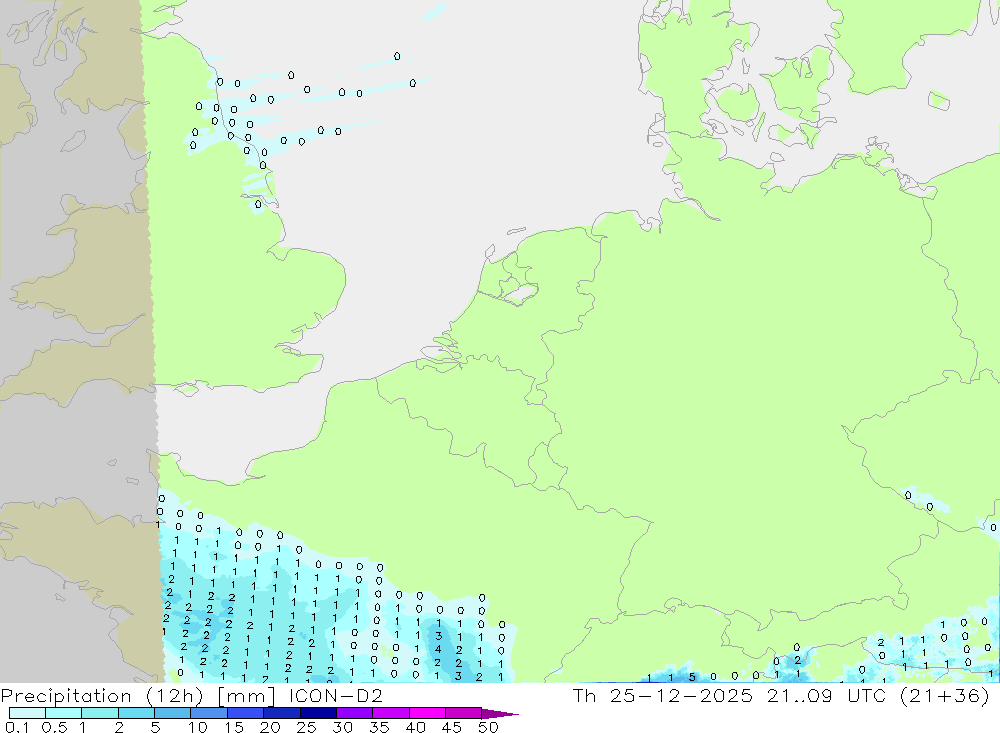The image size is (1000, 733).
Task: Click the 35–40 mm violet legend swatch
Action: click(391, 713)
